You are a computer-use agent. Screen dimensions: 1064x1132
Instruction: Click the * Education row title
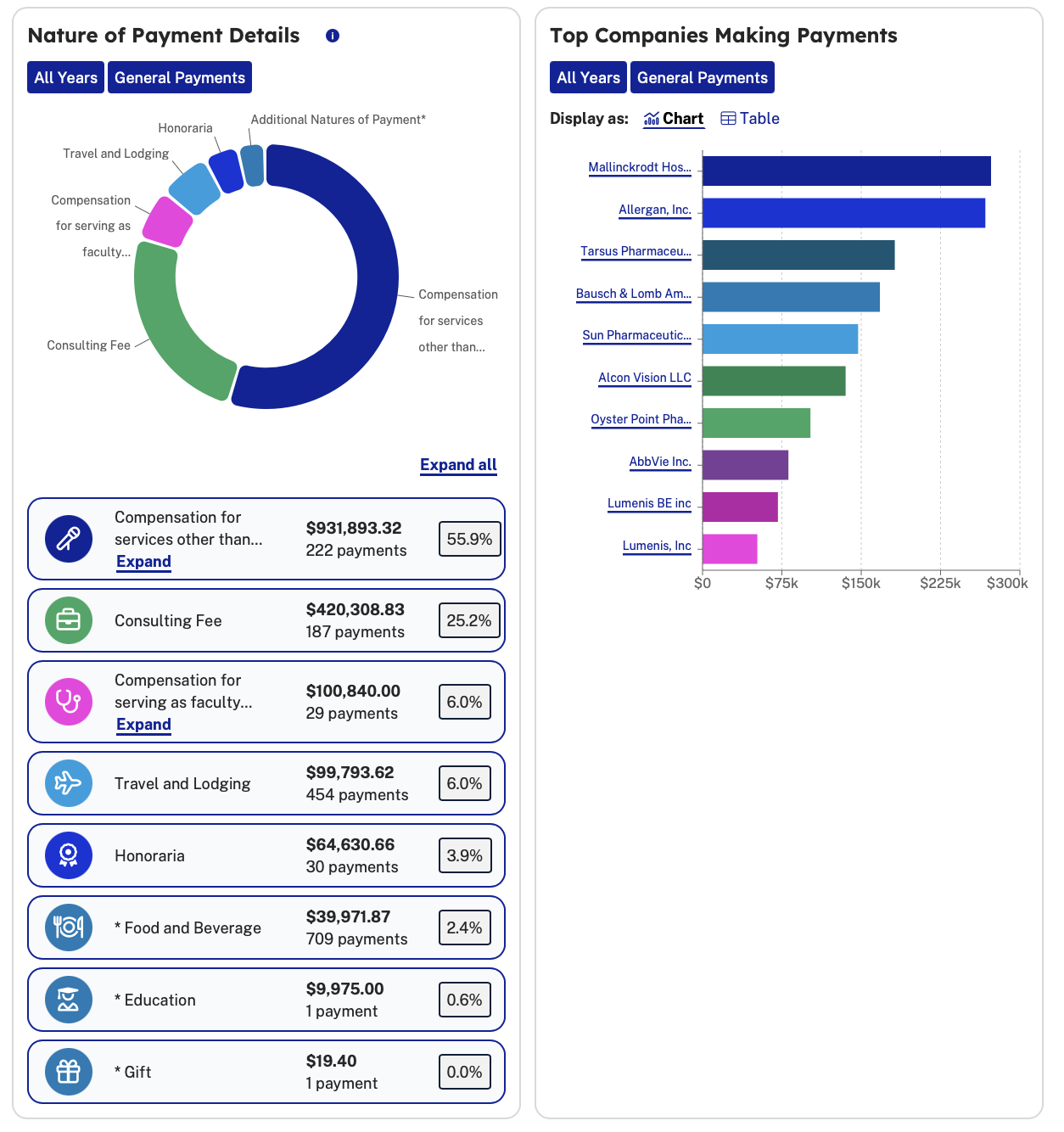(x=155, y=1000)
